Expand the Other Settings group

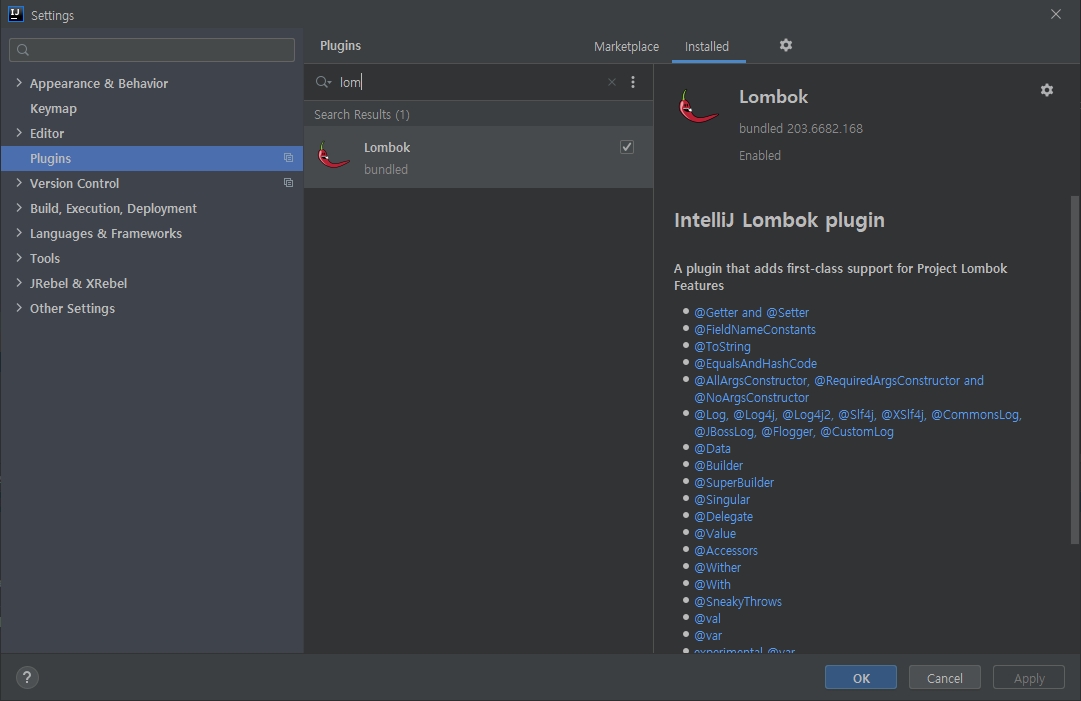pyautogui.click(x=19, y=307)
